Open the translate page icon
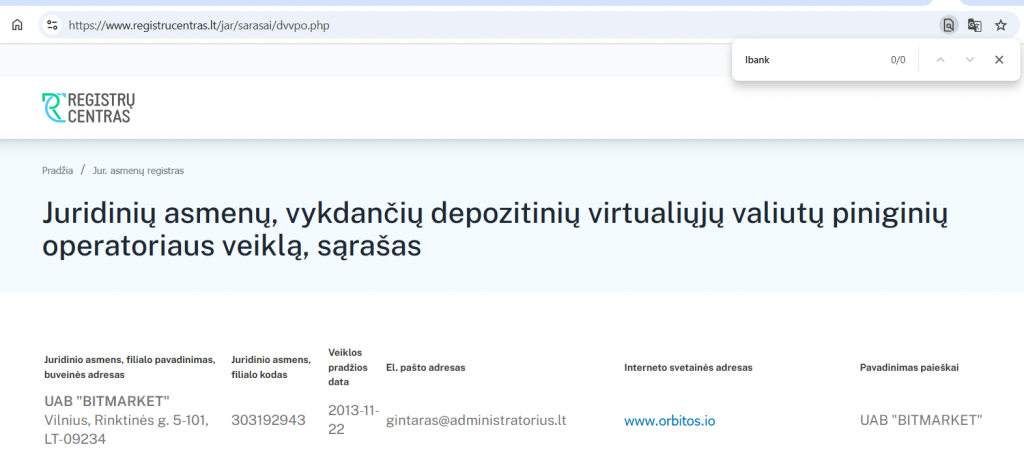The image size is (1024, 451). (974, 25)
